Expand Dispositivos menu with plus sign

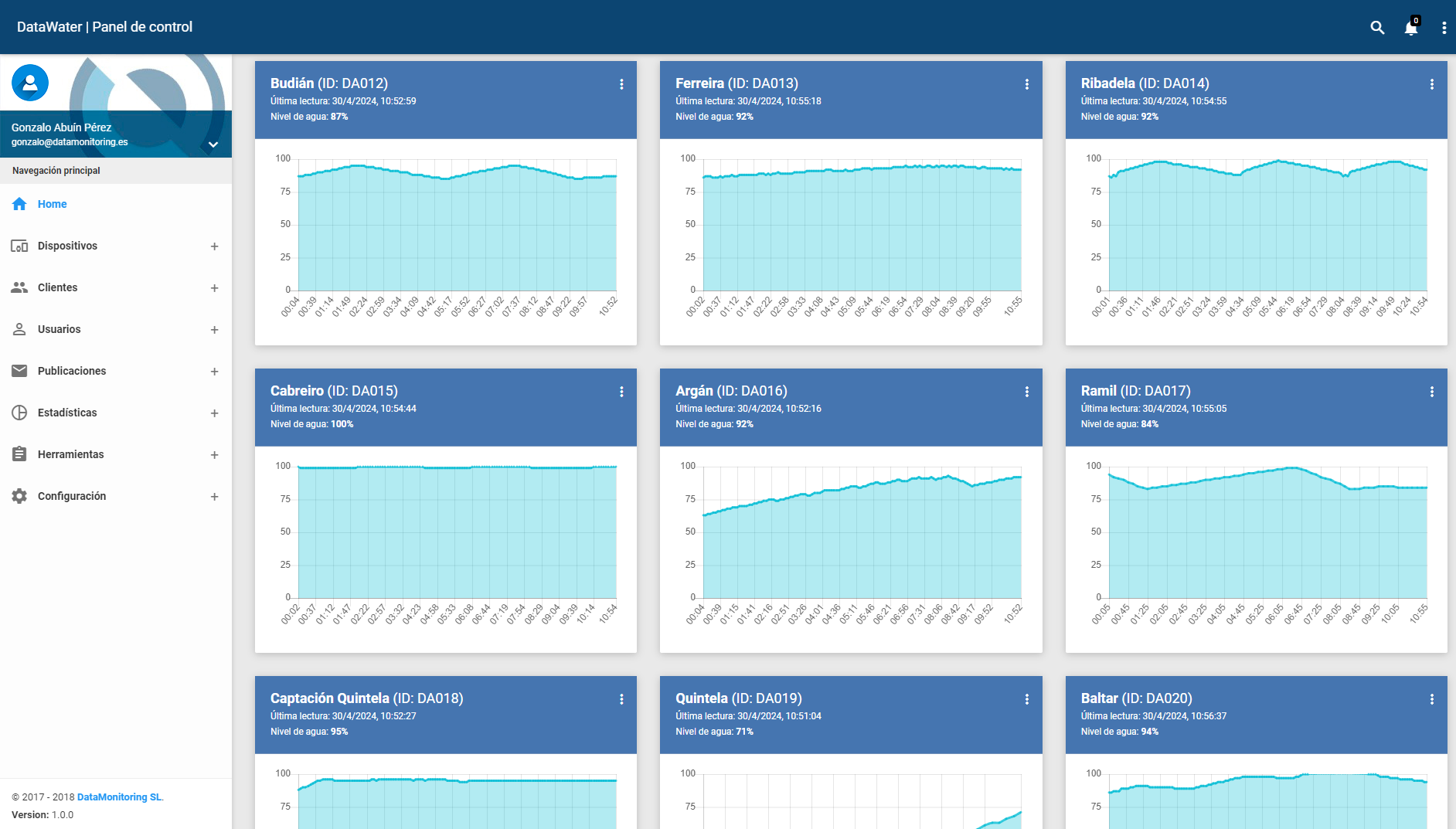click(215, 246)
